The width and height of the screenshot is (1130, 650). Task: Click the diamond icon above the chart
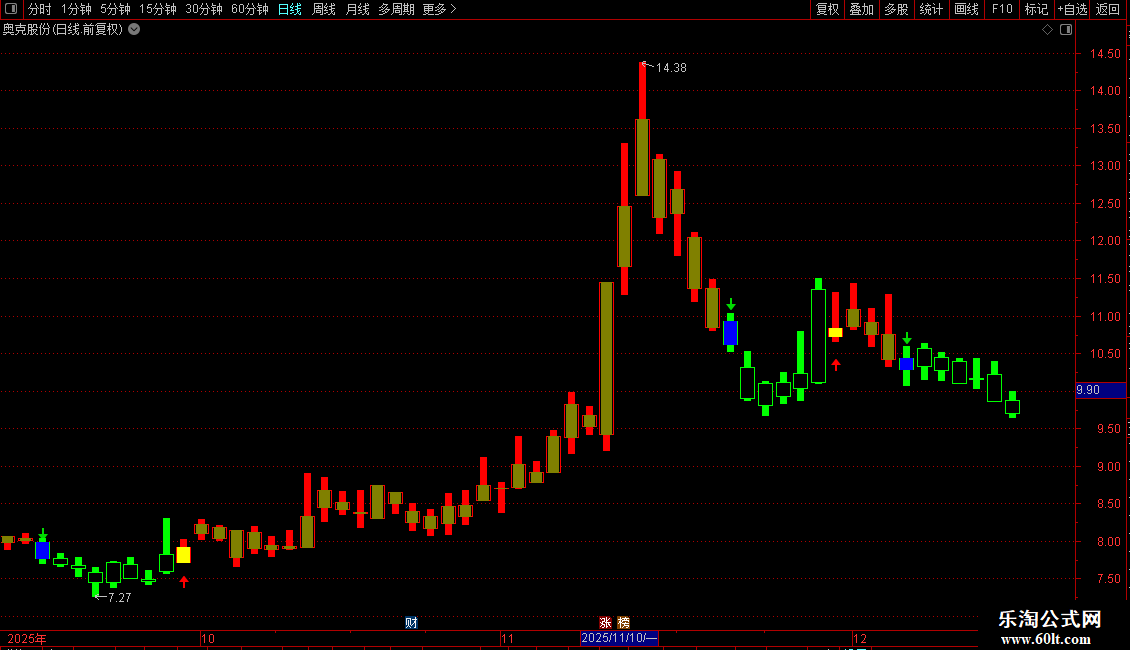[1047, 30]
